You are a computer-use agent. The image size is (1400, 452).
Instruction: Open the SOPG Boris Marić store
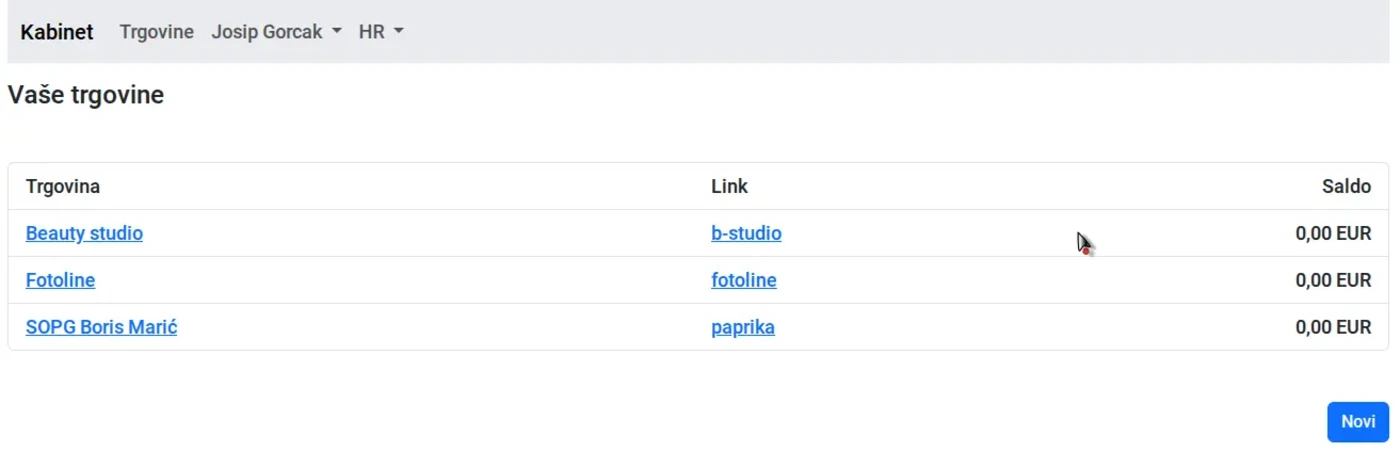[x=101, y=327]
